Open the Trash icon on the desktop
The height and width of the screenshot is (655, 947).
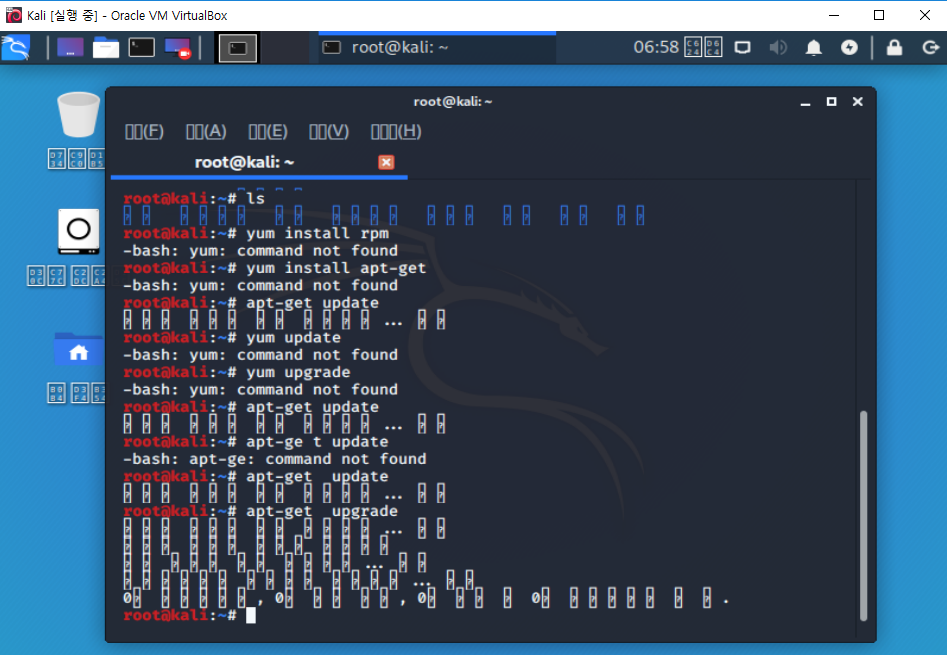78,114
